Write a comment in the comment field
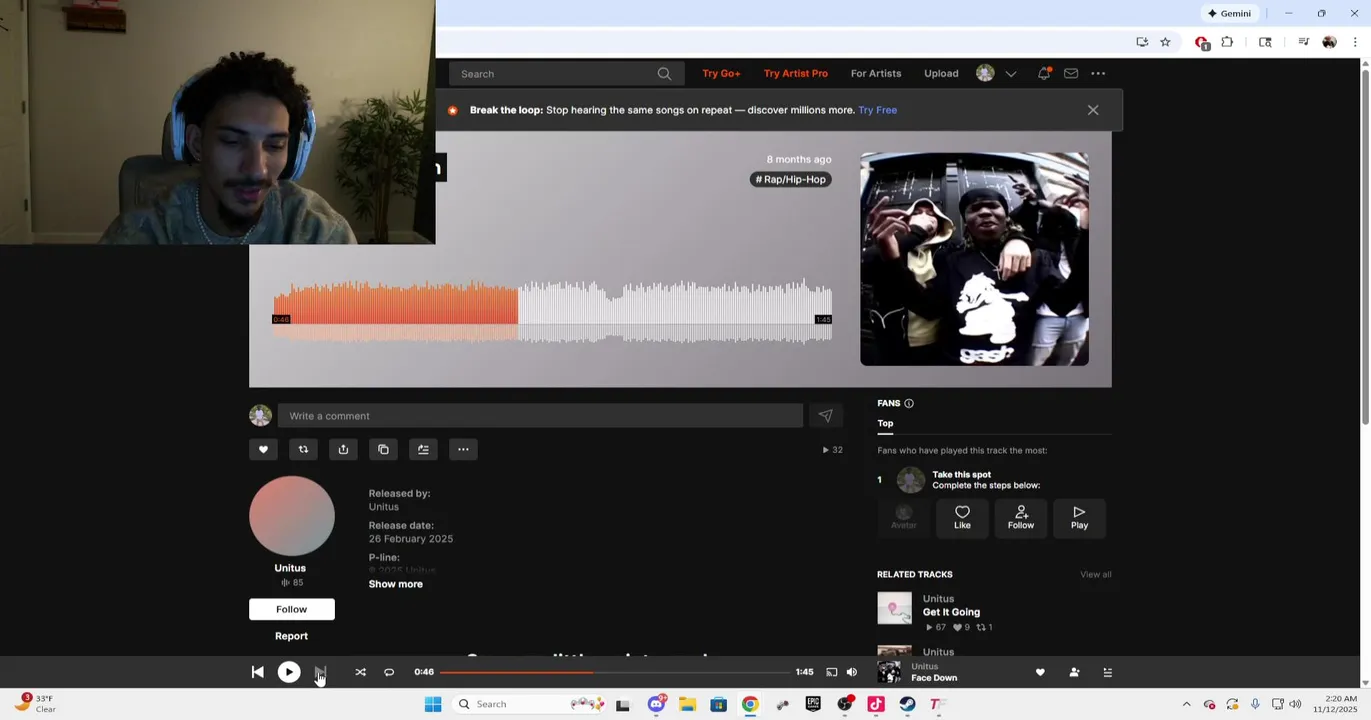This screenshot has width=1371, height=720. [540, 416]
